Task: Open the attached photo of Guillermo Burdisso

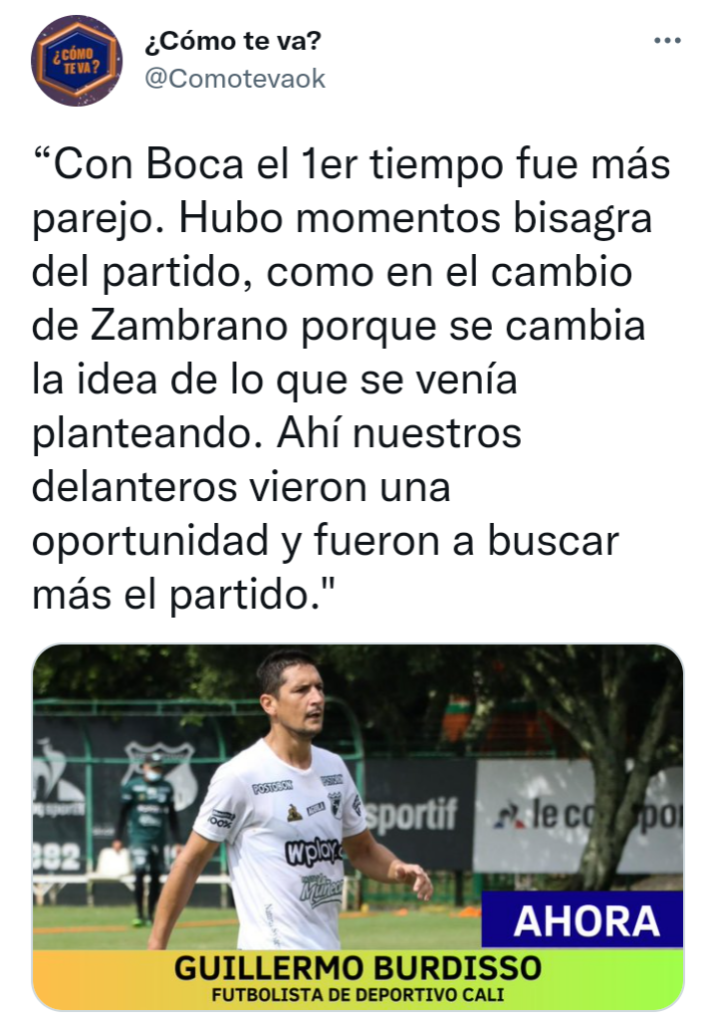Action: coord(358,827)
